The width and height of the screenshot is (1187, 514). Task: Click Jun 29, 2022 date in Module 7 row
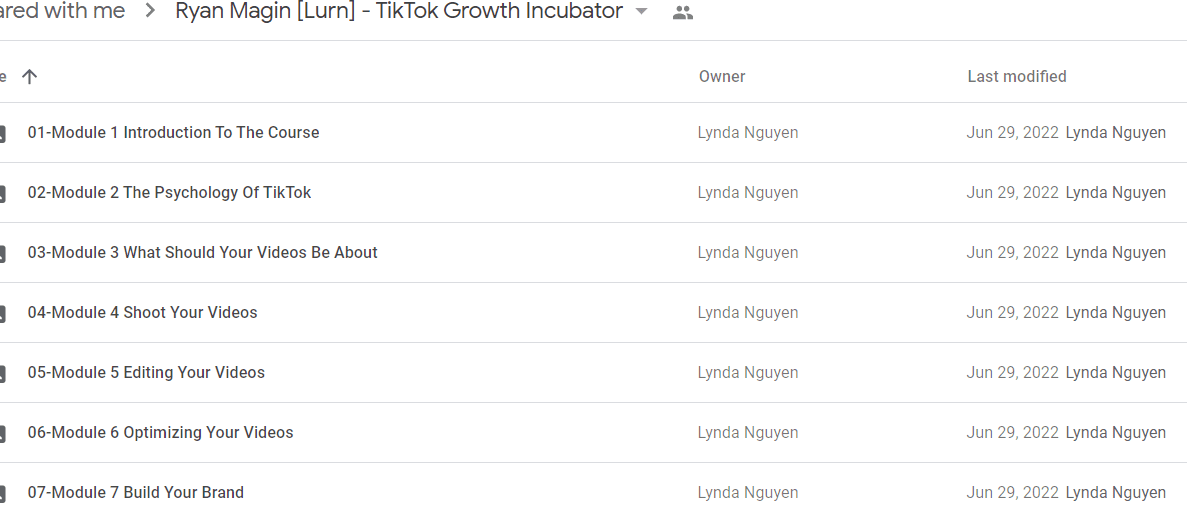[x=1012, y=493]
